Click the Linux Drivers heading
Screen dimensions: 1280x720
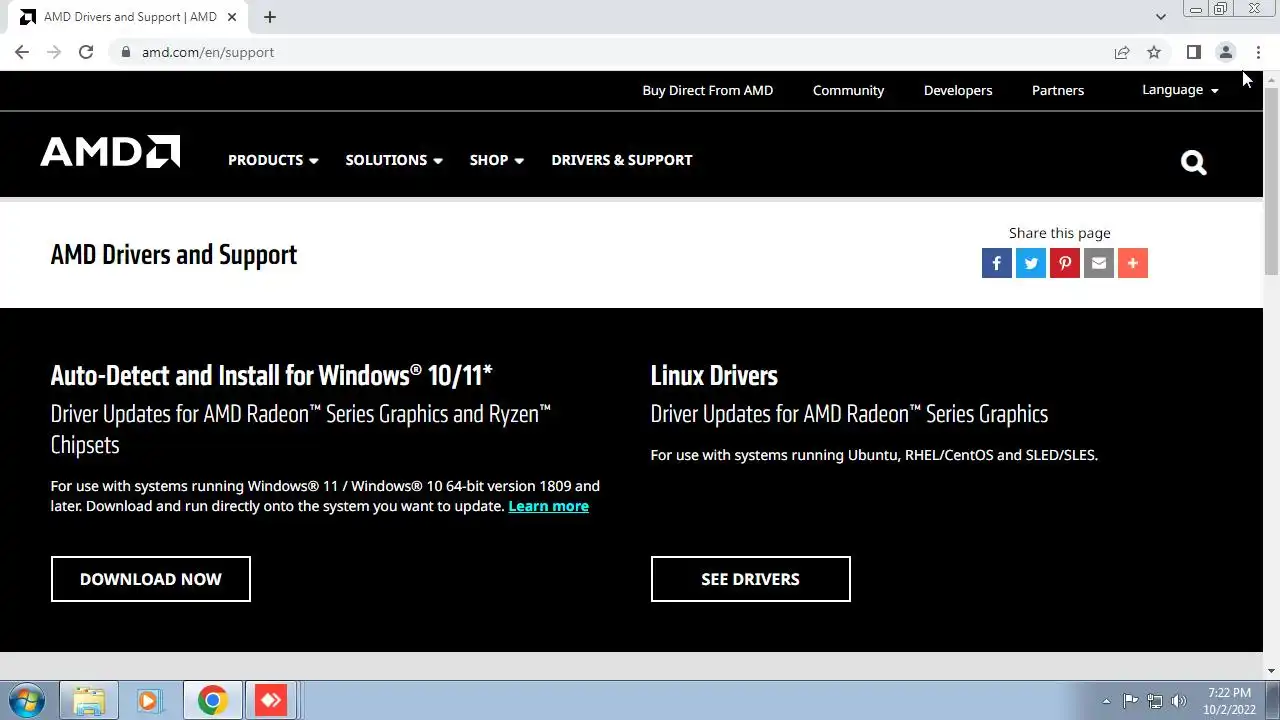click(714, 376)
